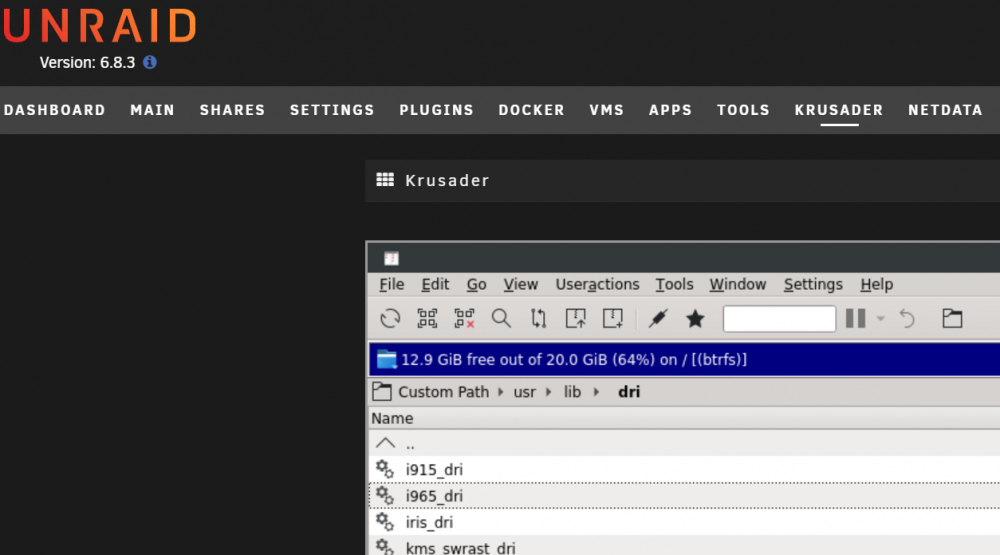This screenshot has width=1000, height=555.
Task: Click the Unpack archive toolbar icon
Action: tap(575, 318)
